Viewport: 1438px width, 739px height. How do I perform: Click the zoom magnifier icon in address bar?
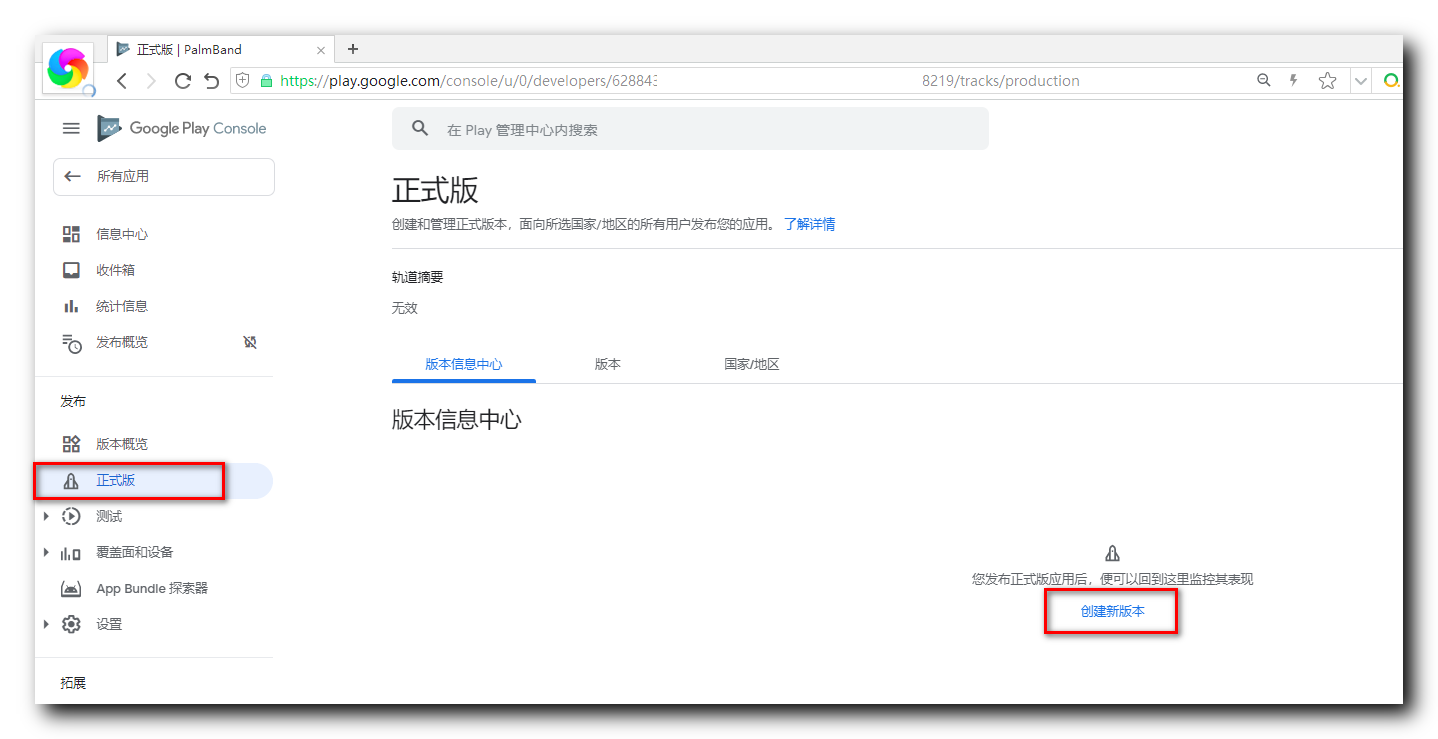pos(1264,81)
